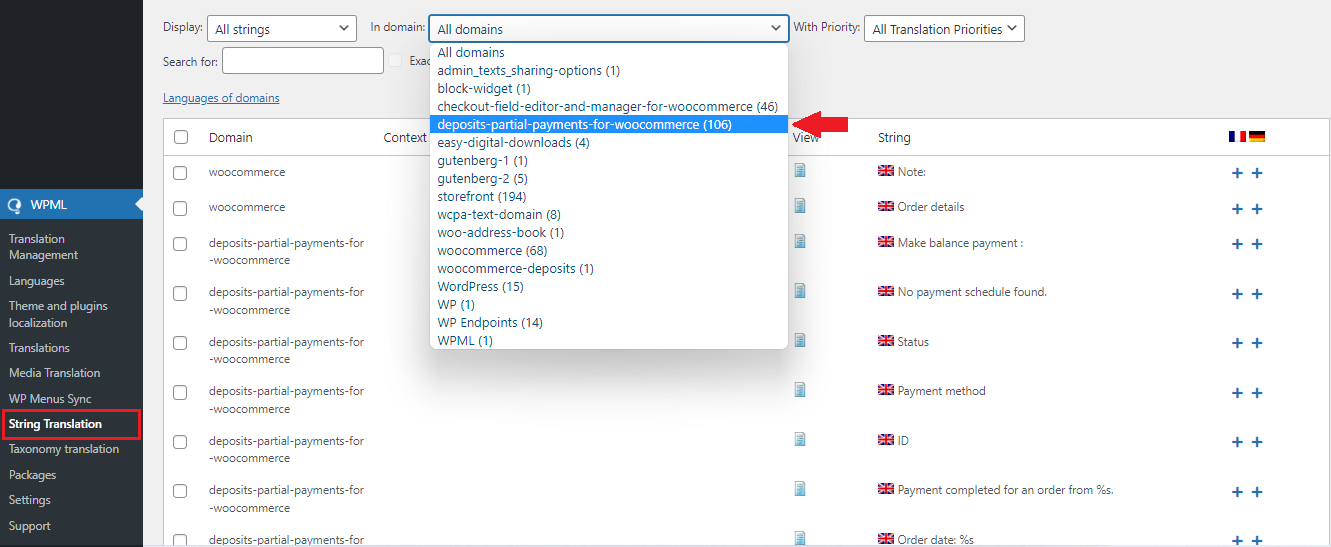Open view icon for No payment schedule found
This screenshot has height=547, width=1331.
click(x=800, y=290)
